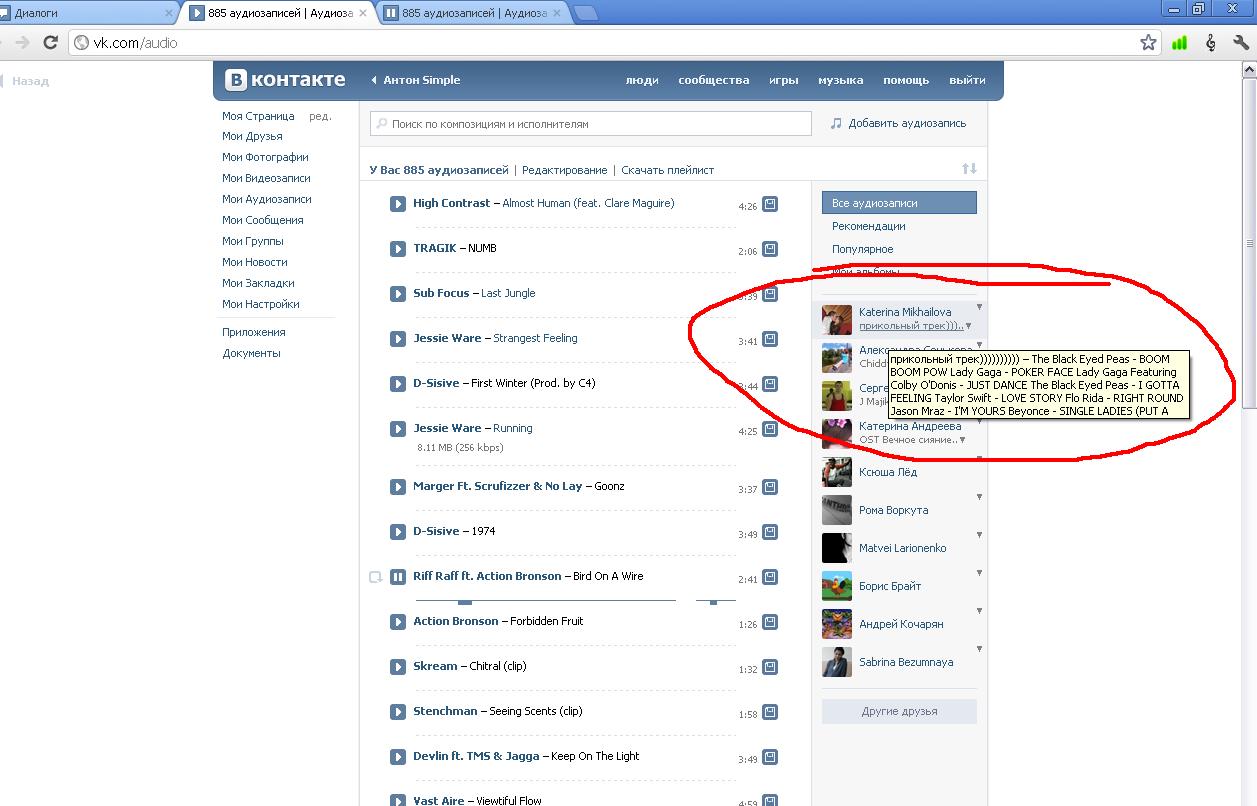Open сообщества in top navigation
The width and height of the screenshot is (1257, 806).
point(713,80)
